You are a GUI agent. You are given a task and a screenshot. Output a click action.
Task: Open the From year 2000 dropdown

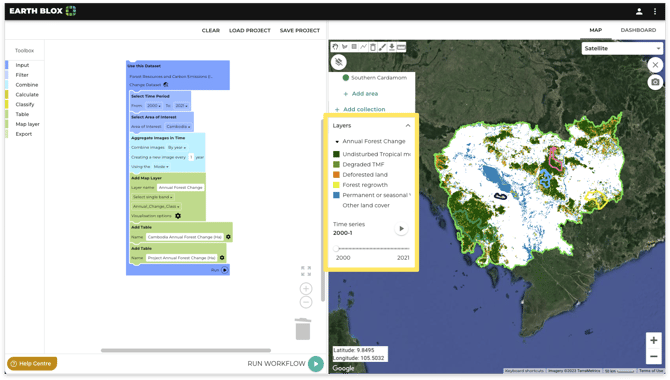coord(154,106)
